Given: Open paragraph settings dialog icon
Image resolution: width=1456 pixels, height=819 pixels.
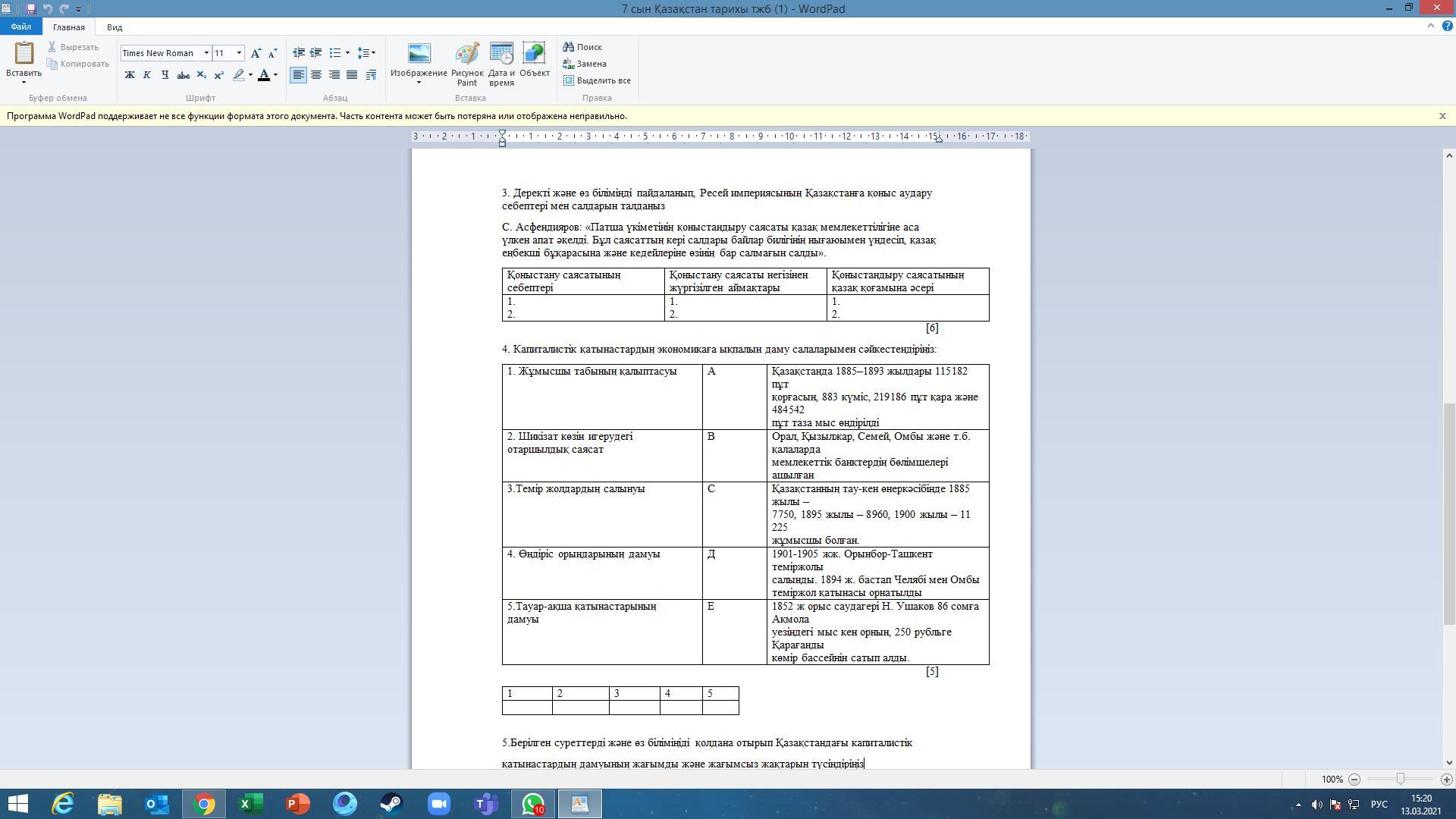Looking at the screenshot, I should click(x=371, y=75).
